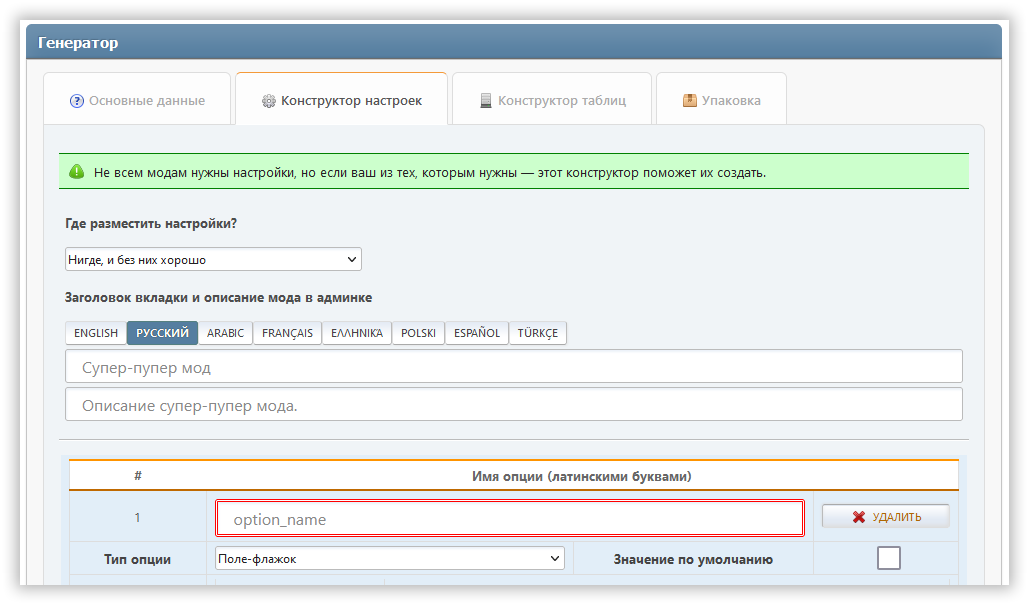This screenshot has width=1029, height=605.
Task: Toggle the Значение по умолчанию checkbox
Action: (x=888, y=558)
